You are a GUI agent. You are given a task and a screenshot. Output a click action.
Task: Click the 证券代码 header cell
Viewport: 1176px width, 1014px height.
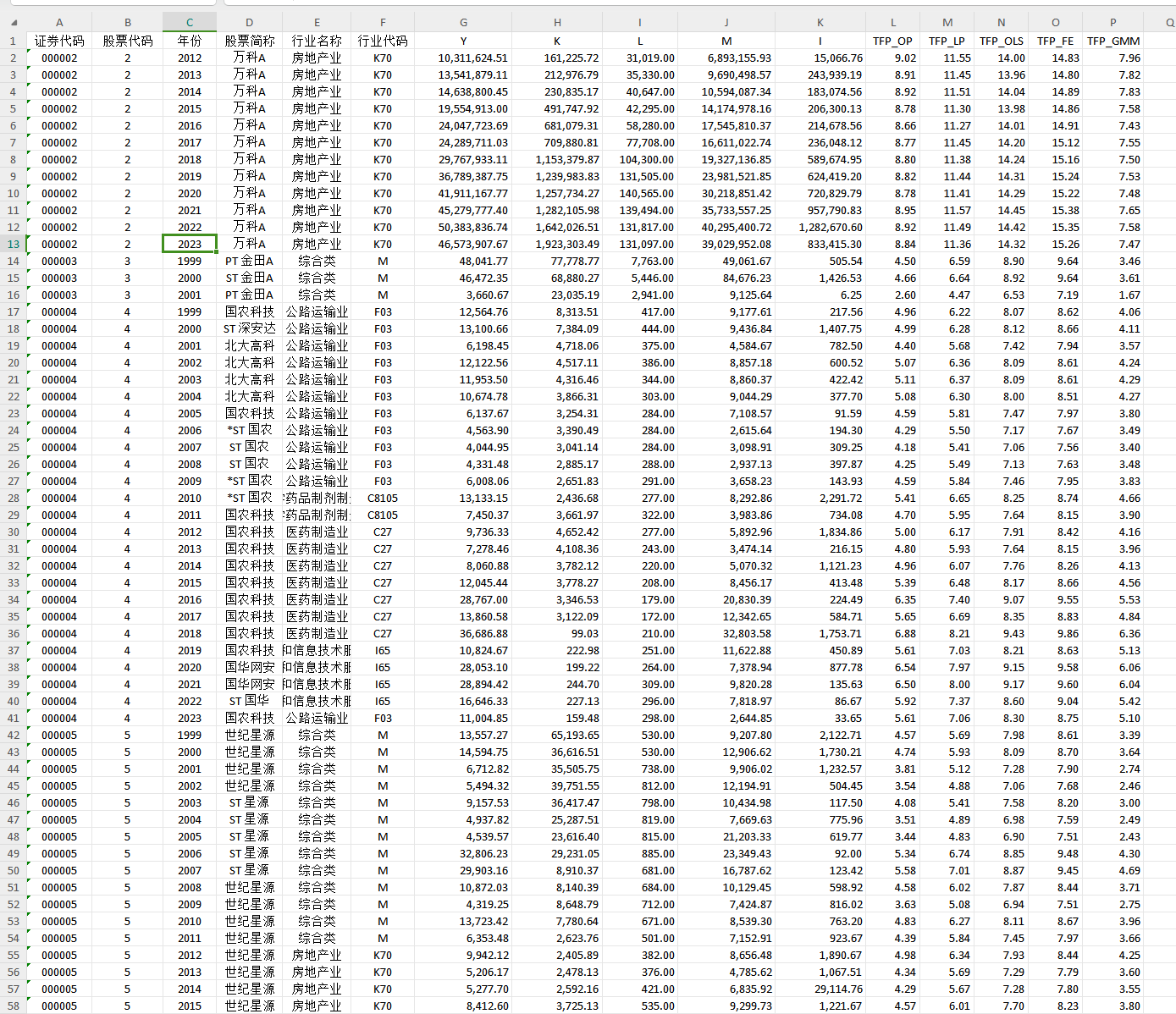(x=59, y=41)
